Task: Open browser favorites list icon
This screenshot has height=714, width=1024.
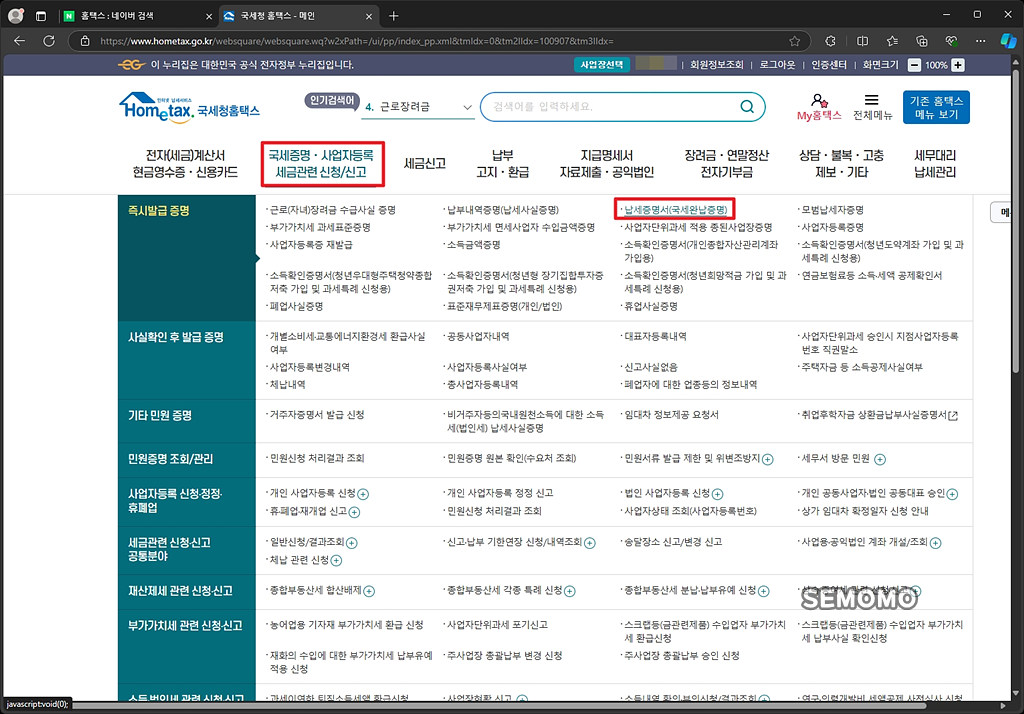Action: point(892,41)
